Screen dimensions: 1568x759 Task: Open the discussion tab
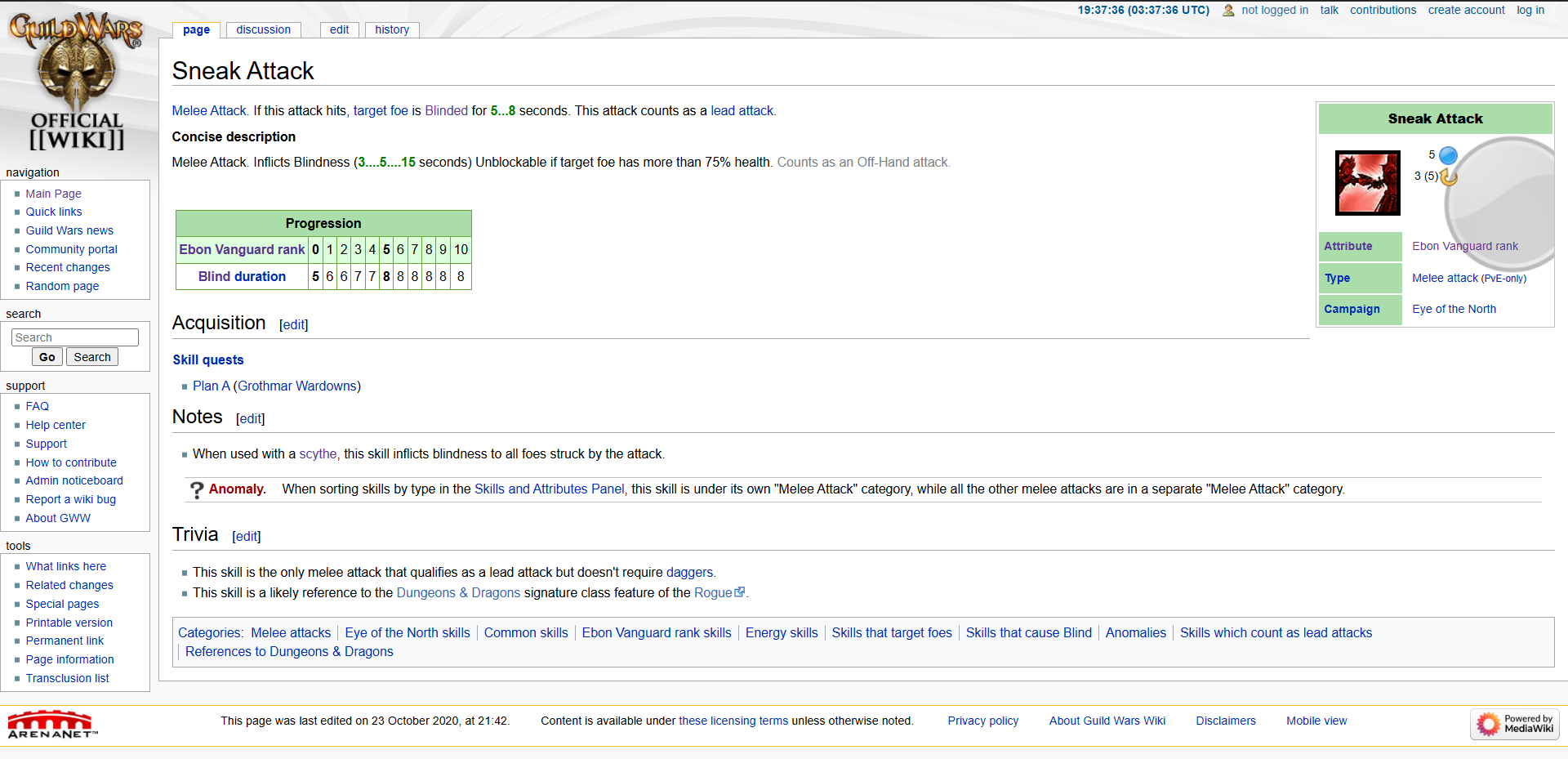263,29
